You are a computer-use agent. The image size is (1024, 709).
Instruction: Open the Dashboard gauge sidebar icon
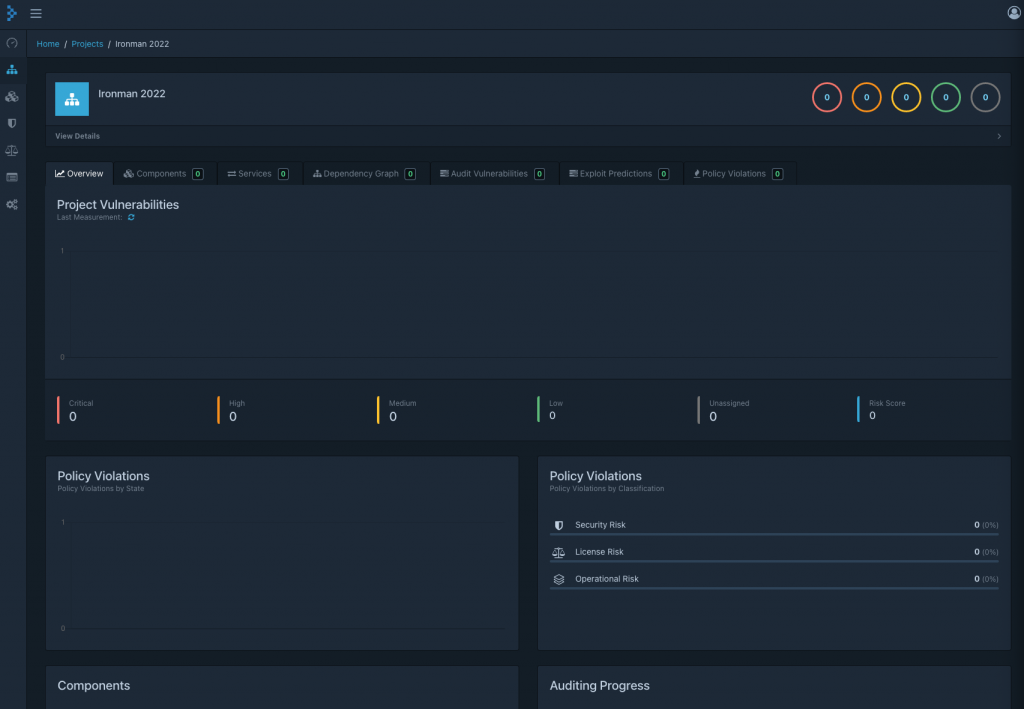point(12,43)
